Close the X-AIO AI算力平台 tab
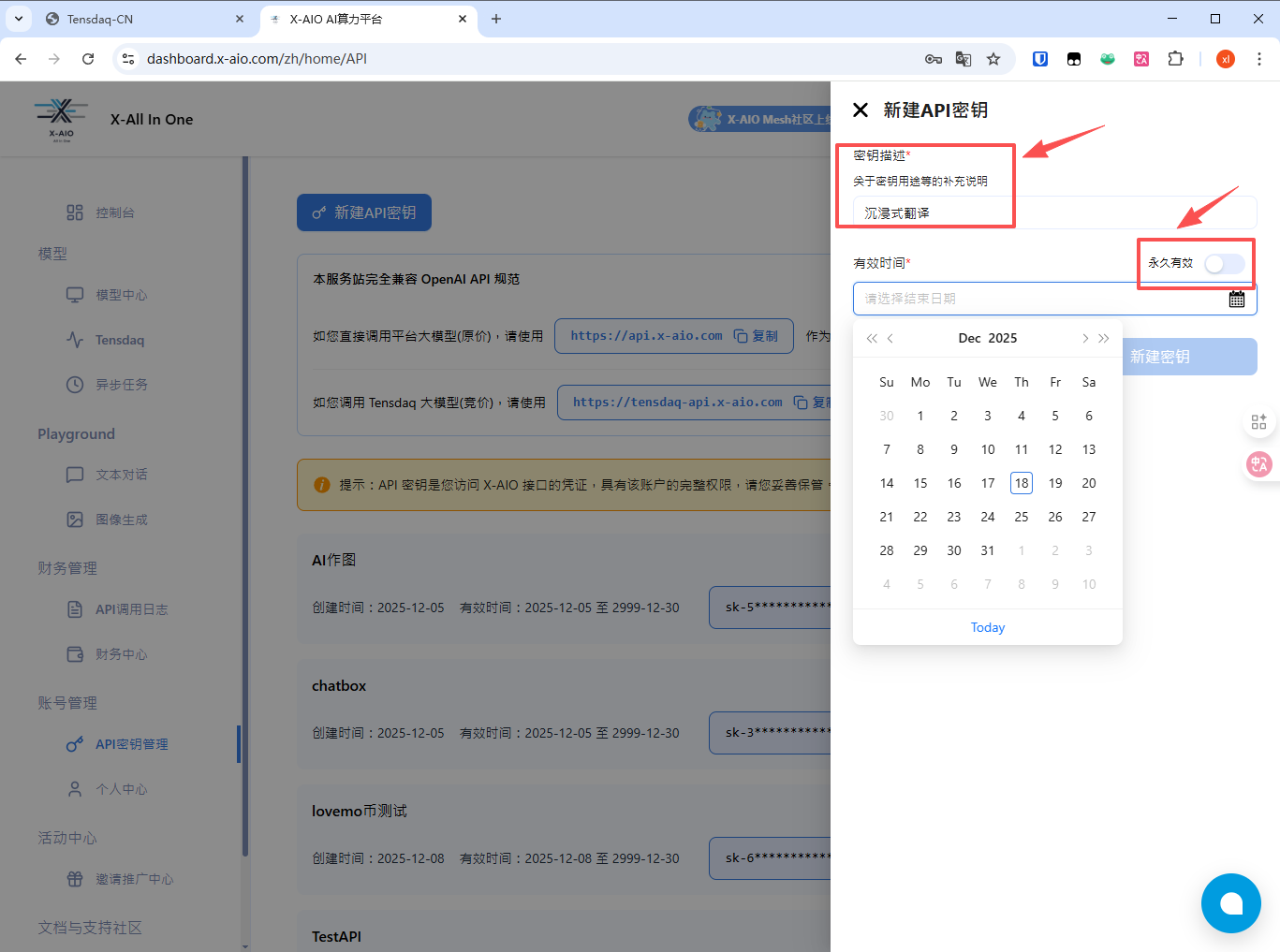The image size is (1280, 952). click(x=463, y=19)
